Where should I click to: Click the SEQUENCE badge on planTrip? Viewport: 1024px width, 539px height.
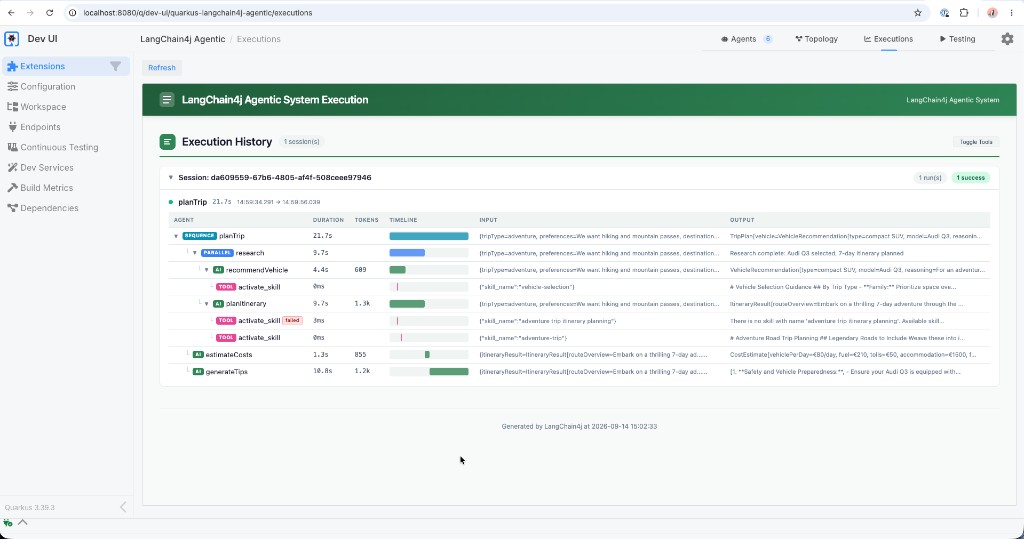[x=199, y=236]
